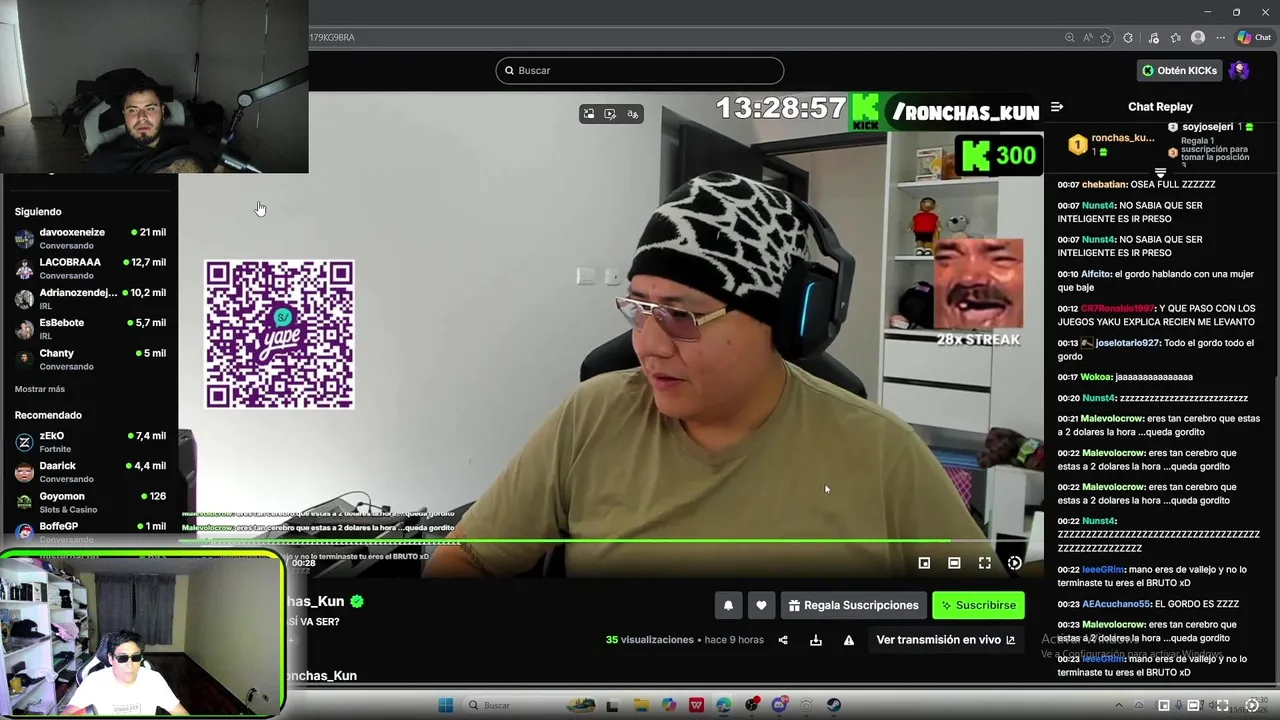The image size is (1280, 720).
Task: Click the Yape QR code in video
Action: click(279, 334)
